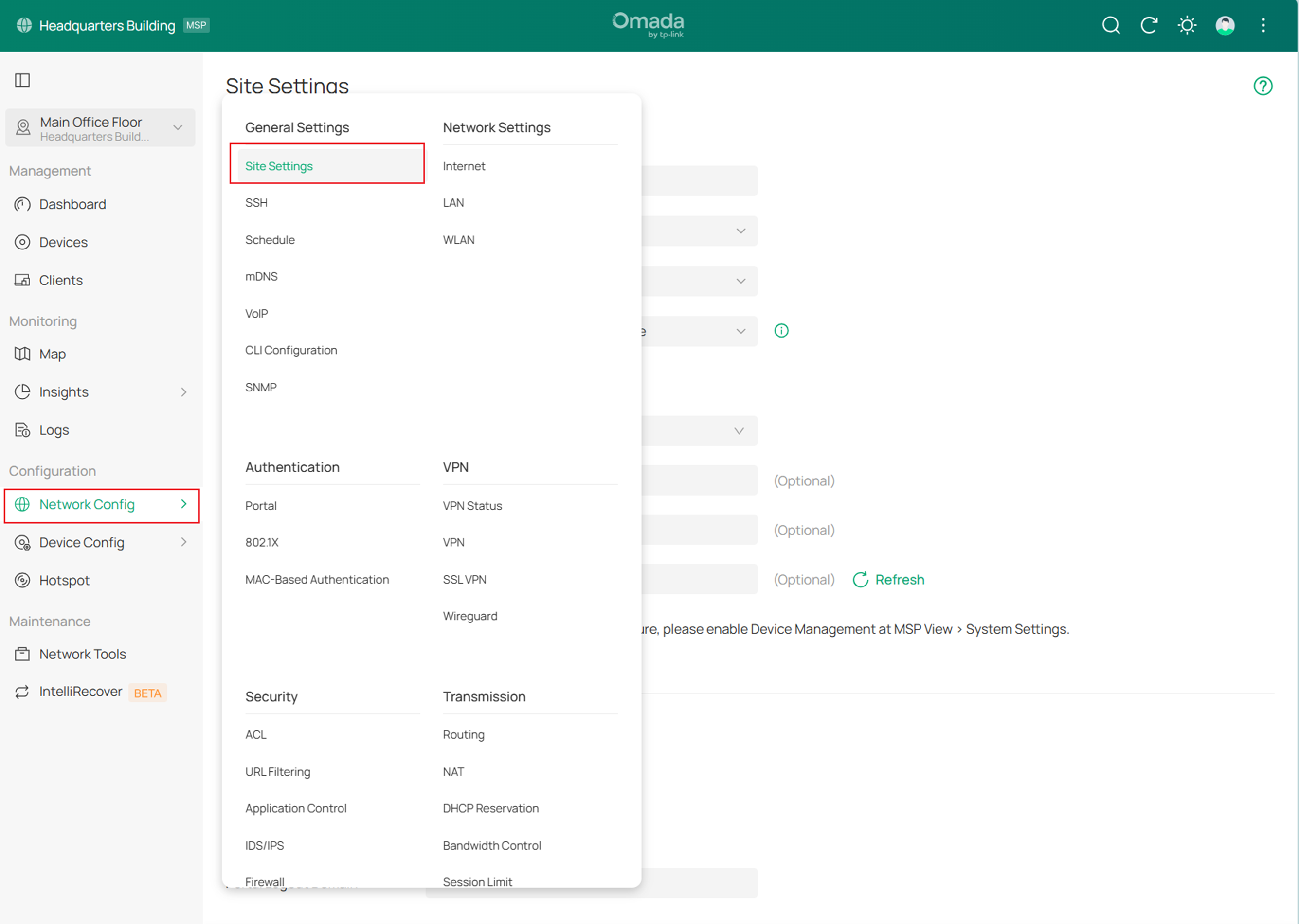Select WLAN under Network Settings
1299x924 pixels.
click(x=458, y=240)
